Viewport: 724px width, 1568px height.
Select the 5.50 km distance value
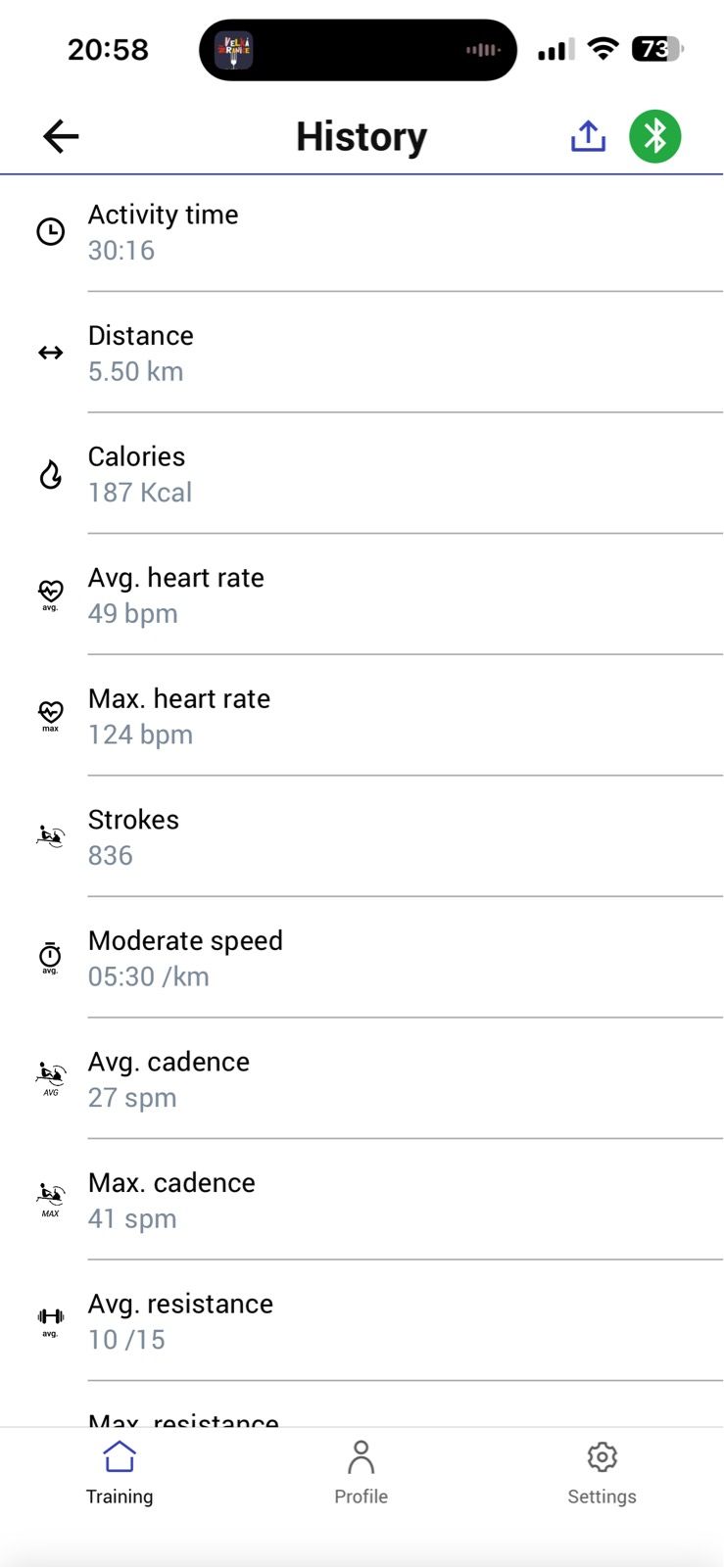click(x=136, y=372)
